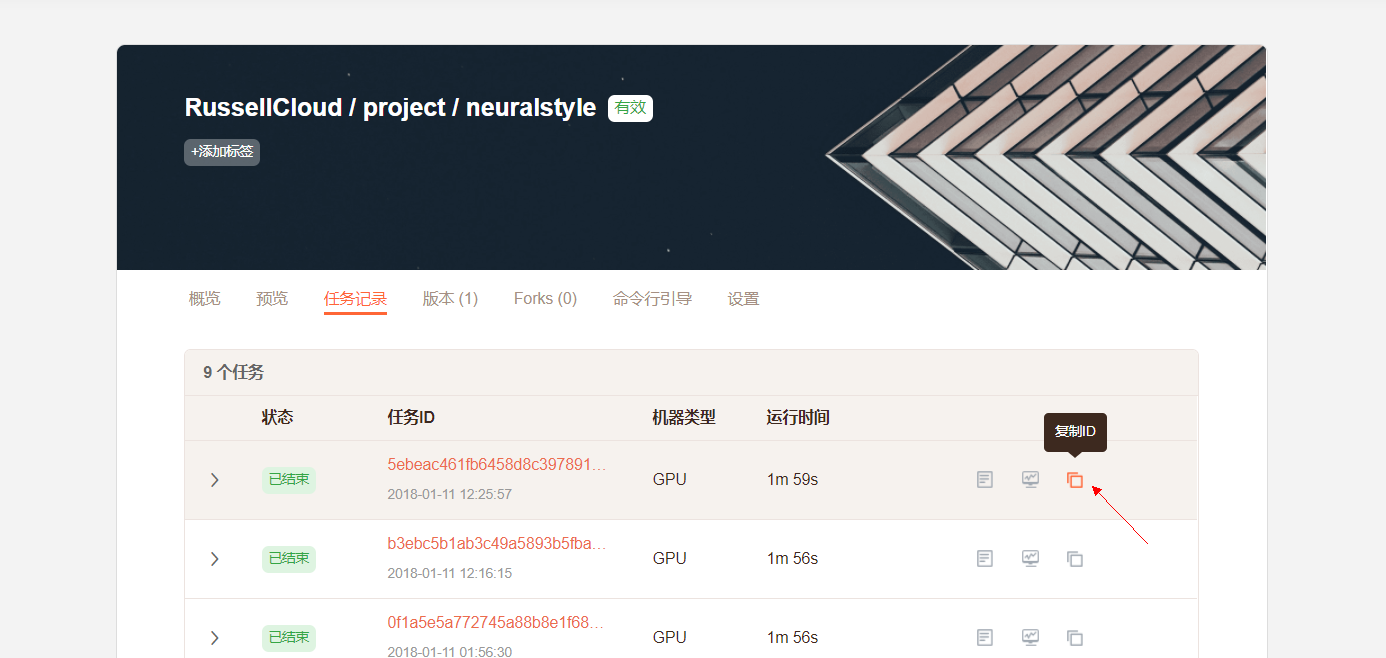Click the +添加标签 button
Viewport: 1386px width, 658px height.
click(x=222, y=152)
